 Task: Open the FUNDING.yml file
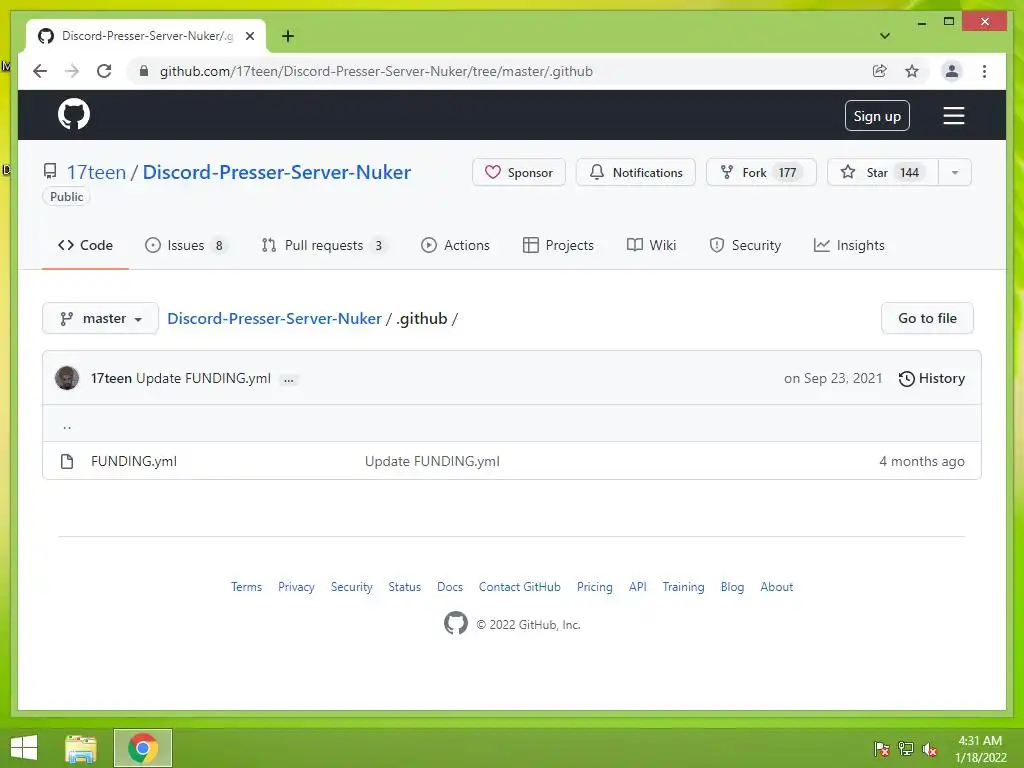click(134, 461)
